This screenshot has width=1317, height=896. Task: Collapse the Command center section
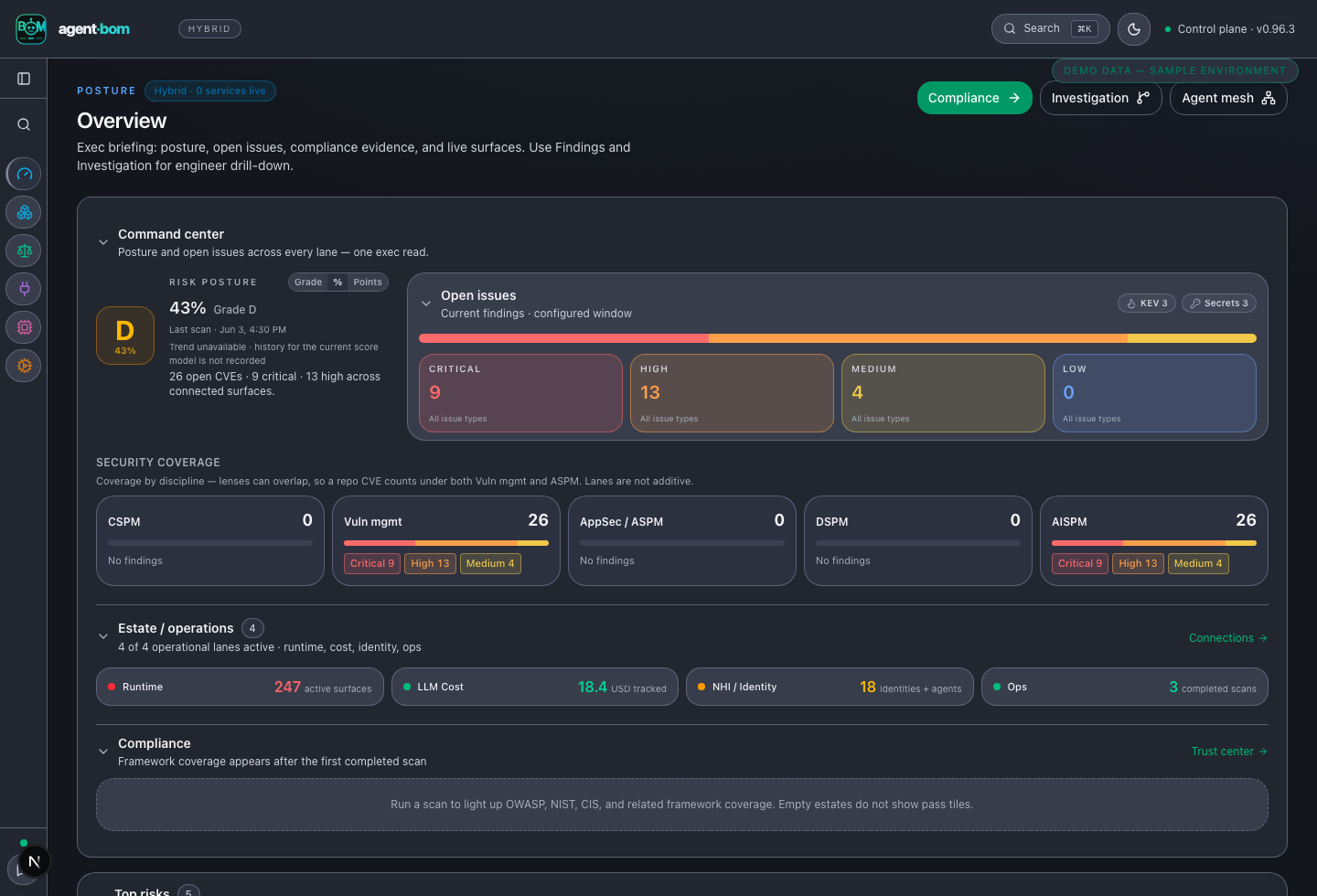[x=103, y=242]
